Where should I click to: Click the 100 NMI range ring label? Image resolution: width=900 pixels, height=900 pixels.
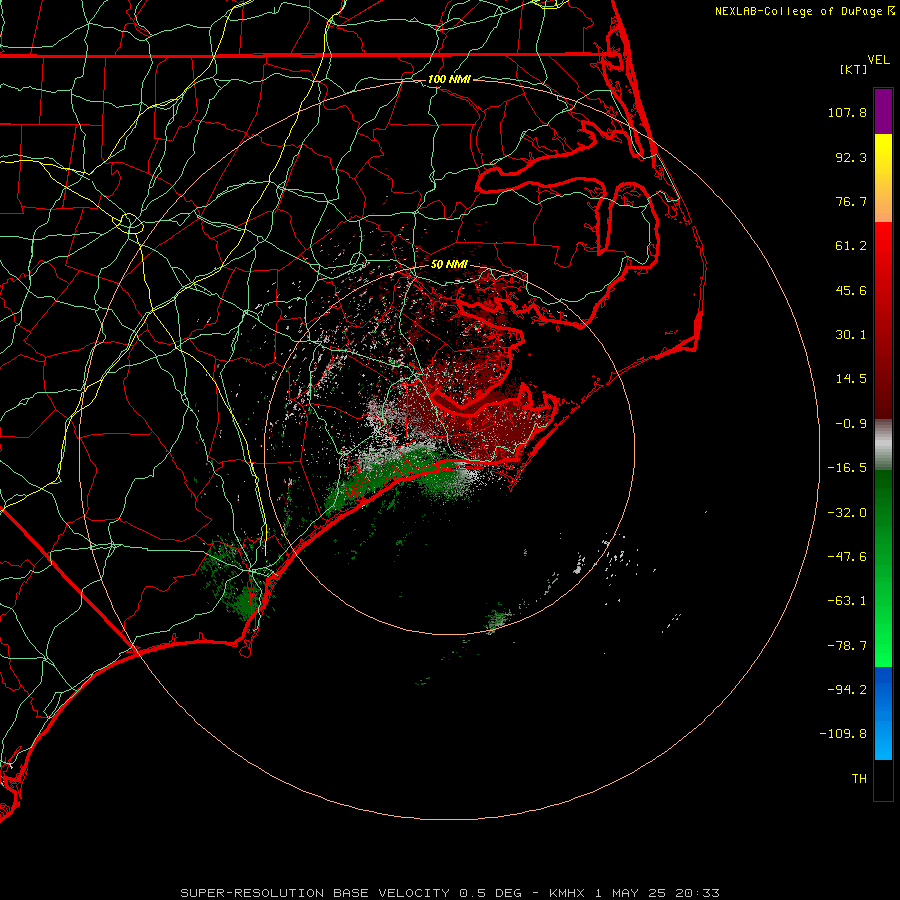coord(449,79)
